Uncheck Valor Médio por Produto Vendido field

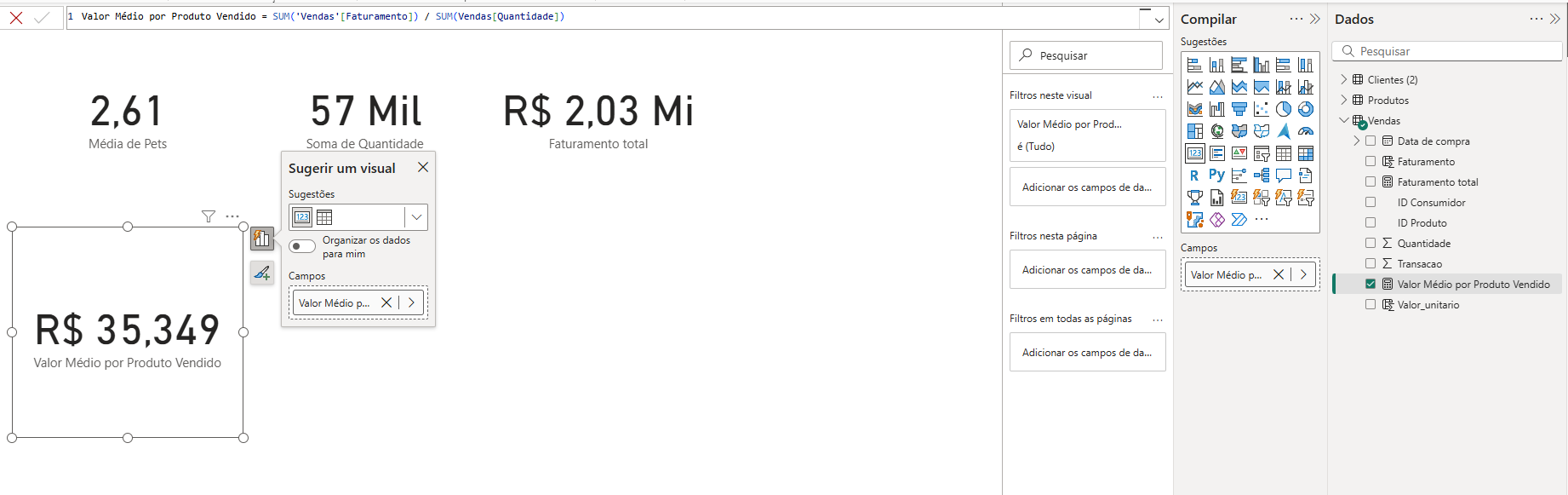tap(1371, 285)
